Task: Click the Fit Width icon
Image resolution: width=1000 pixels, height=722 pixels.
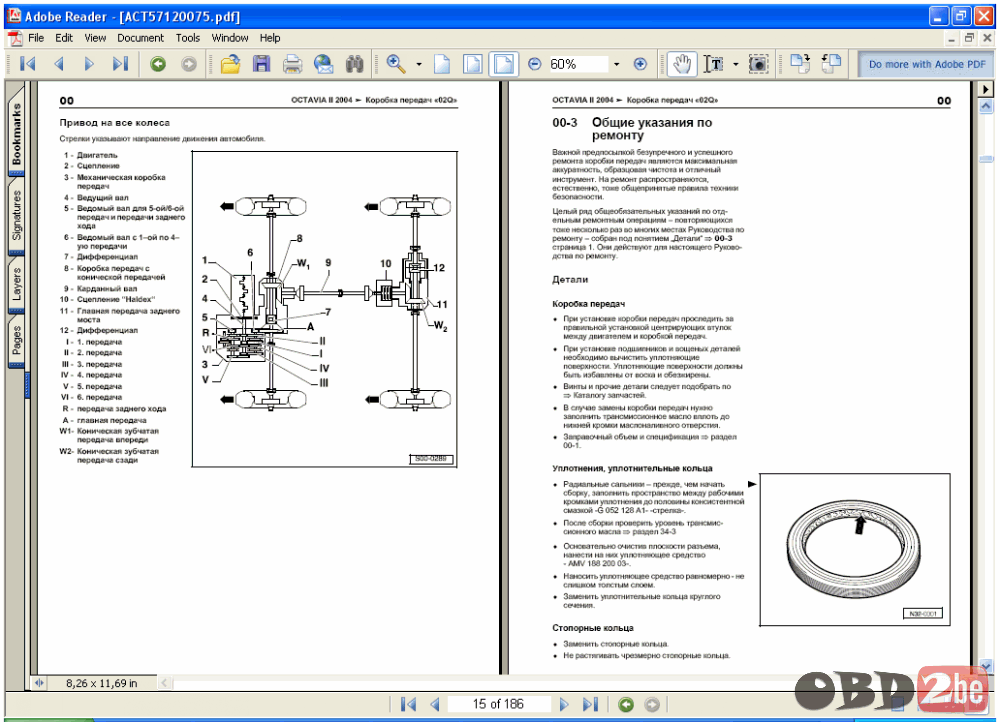Action: (504, 64)
